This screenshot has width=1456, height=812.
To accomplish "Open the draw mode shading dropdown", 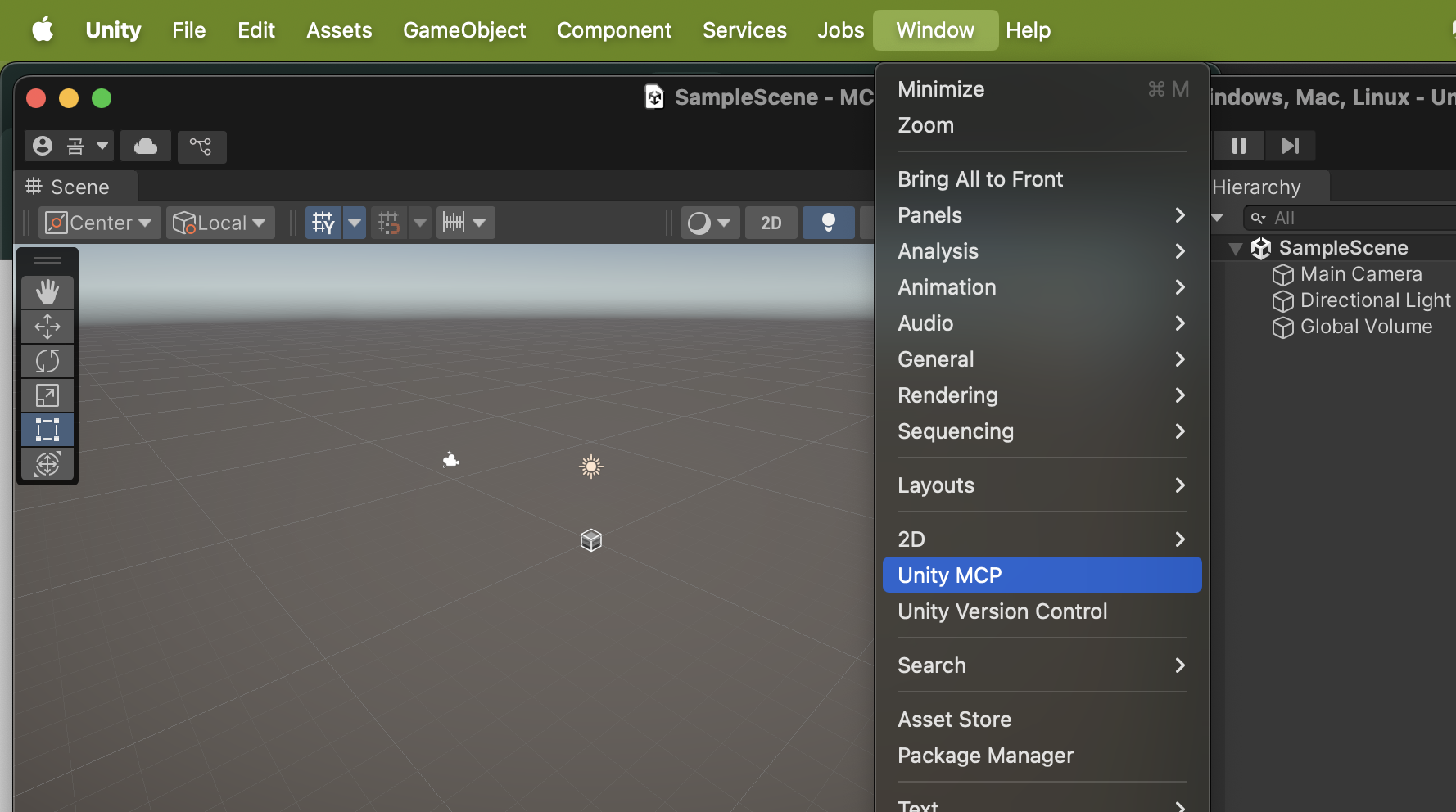I will (x=710, y=223).
